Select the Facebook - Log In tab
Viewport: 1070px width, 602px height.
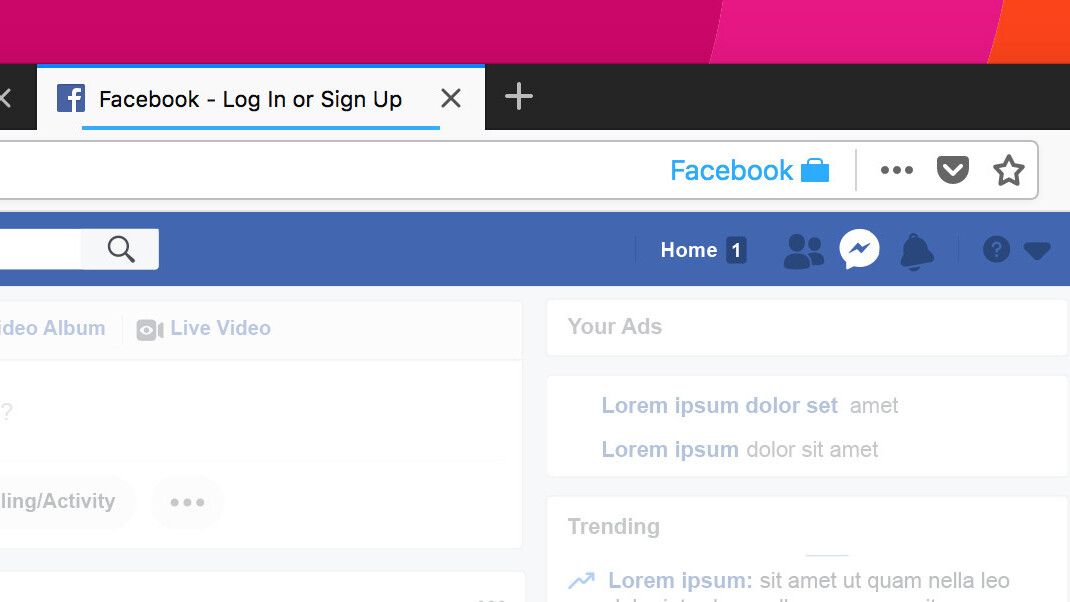pos(250,99)
